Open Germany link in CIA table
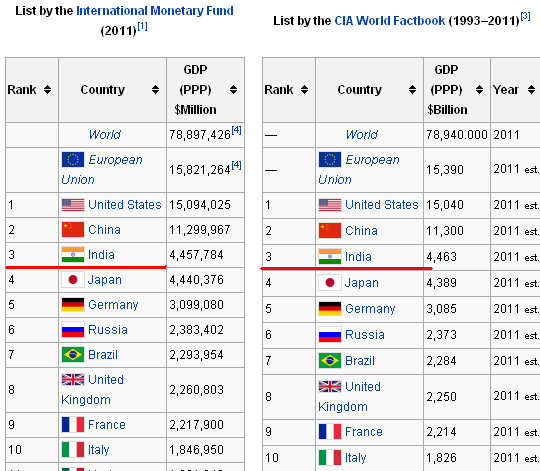Viewport: 540px width, 471px height. pyautogui.click(x=370, y=309)
